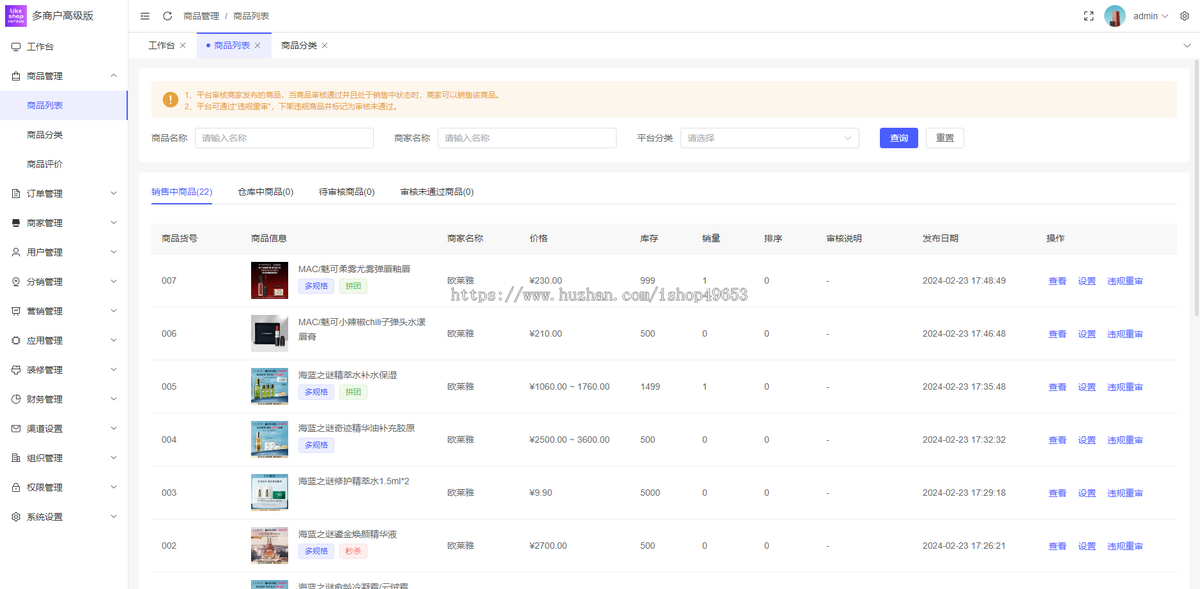The height and width of the screenshot is (589, 1200).
Task: Expand the 商家管理 menu
Action: coord(113,223)
